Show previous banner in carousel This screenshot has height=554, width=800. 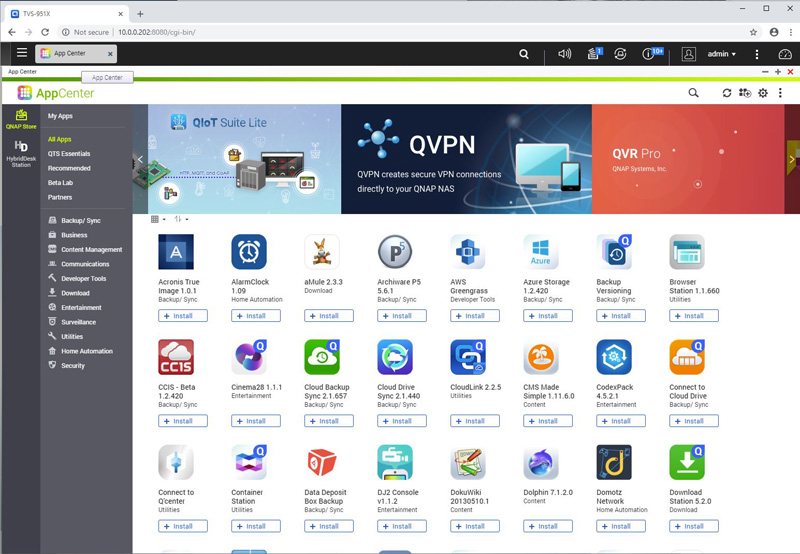[140, 159]
